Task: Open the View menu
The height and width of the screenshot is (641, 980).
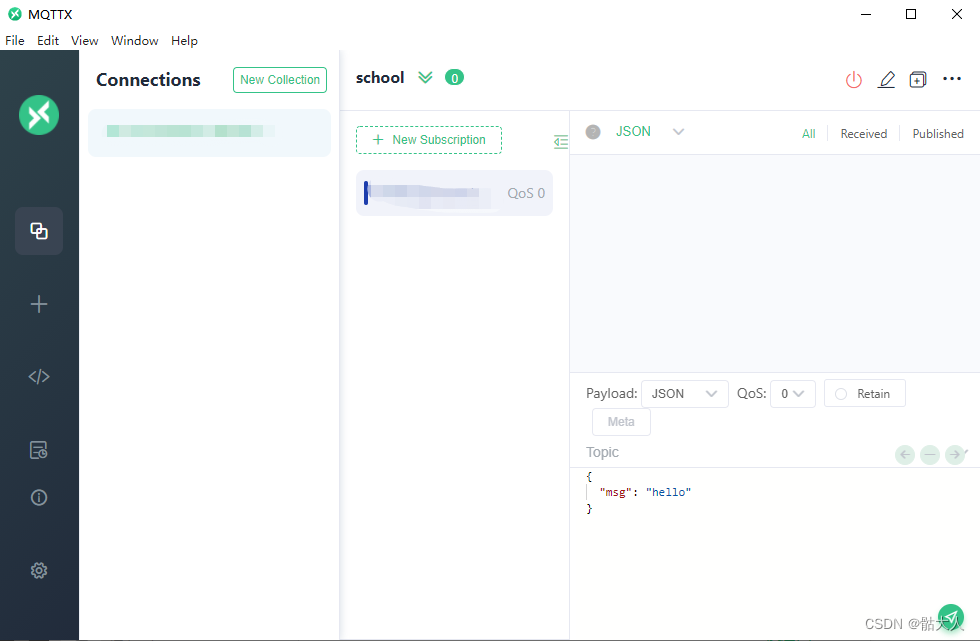Action: pyautogui.click(x=84, y=41)
